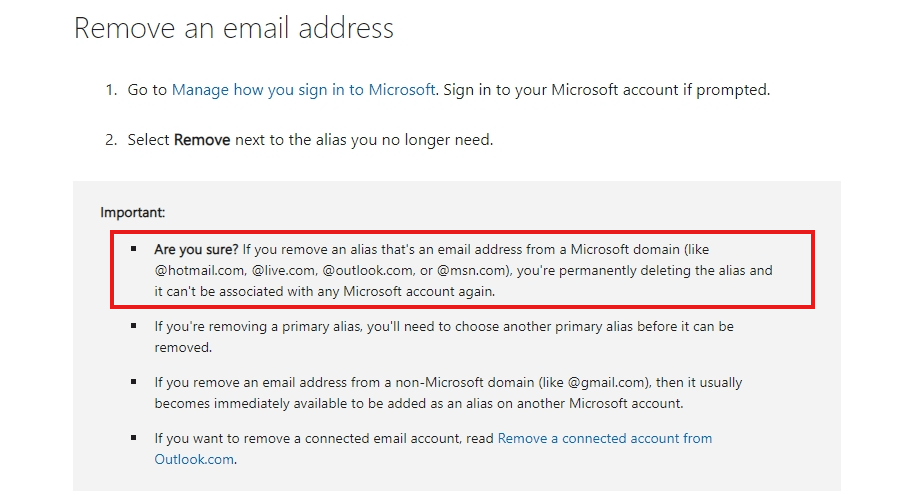Click the bullet beside the primary alias note
This screenshot has width=910, height=495.
(x=133, y=326)
